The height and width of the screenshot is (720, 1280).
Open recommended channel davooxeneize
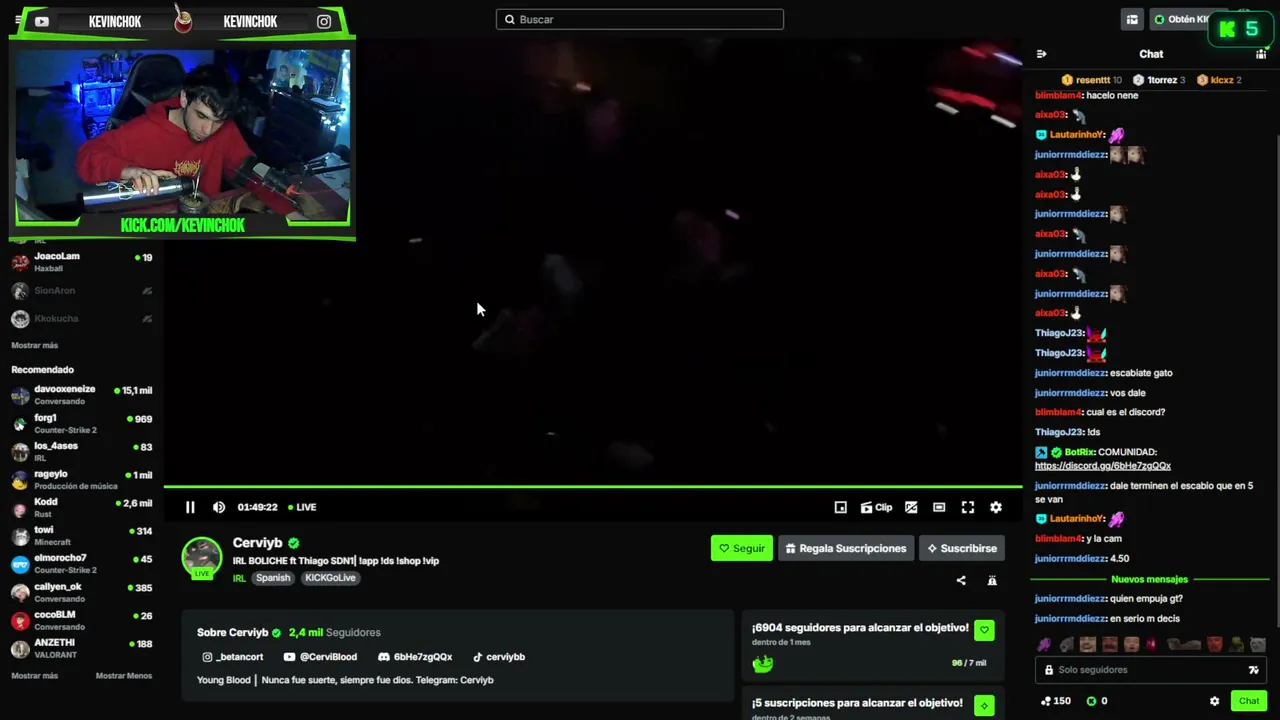tap(82, 394)
